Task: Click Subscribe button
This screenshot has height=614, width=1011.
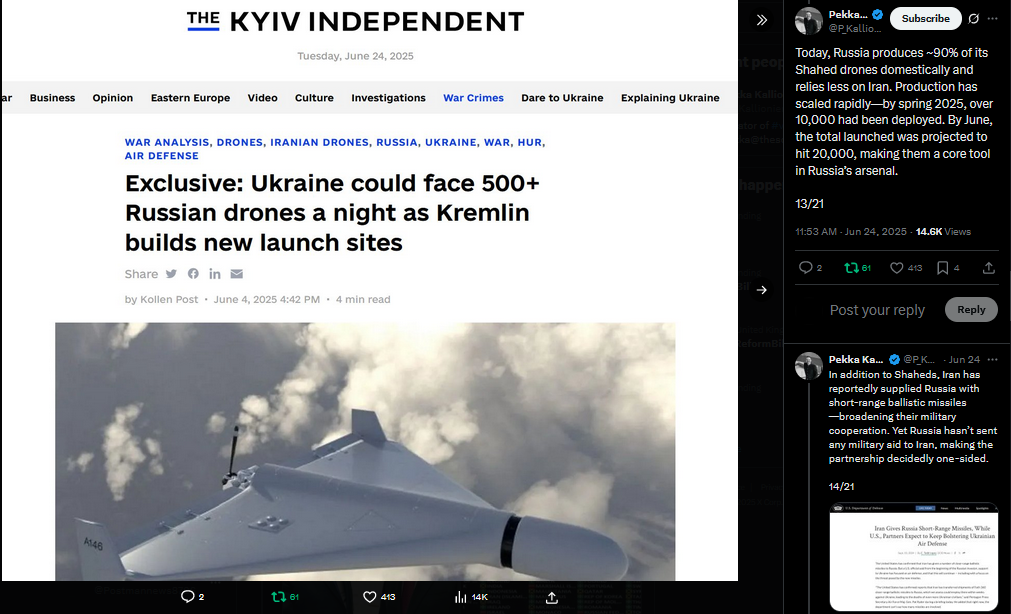Action: tap(925, 19)
